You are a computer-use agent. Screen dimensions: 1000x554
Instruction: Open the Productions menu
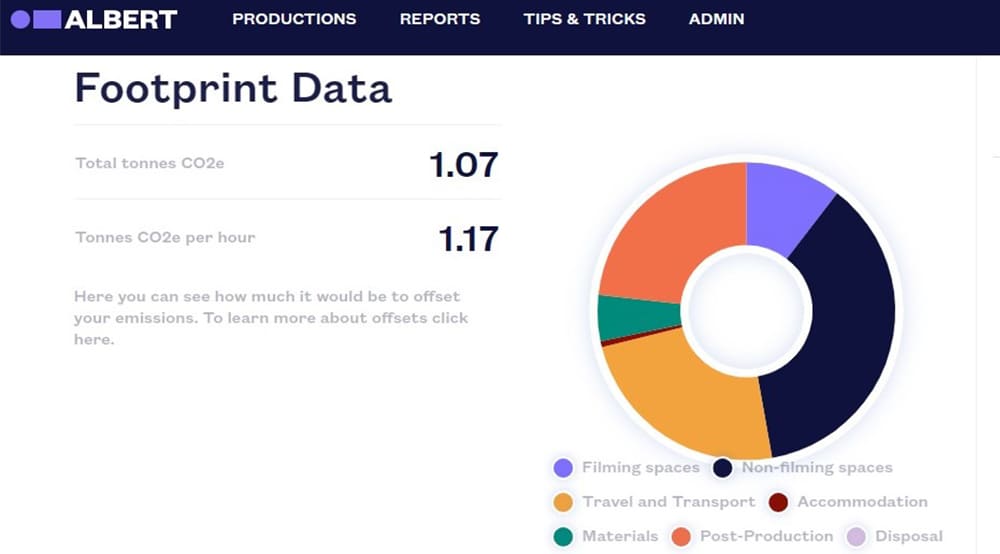coord(294,19)
